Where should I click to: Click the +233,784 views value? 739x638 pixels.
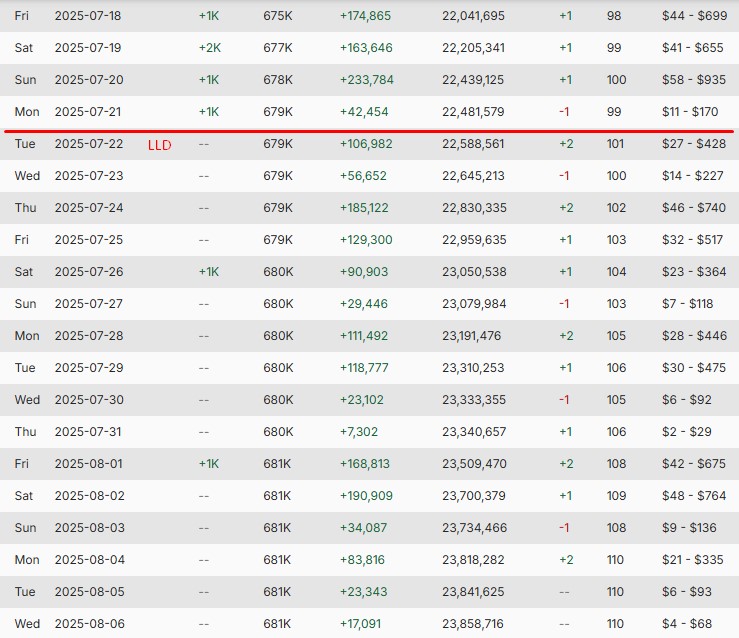point(367,80)
